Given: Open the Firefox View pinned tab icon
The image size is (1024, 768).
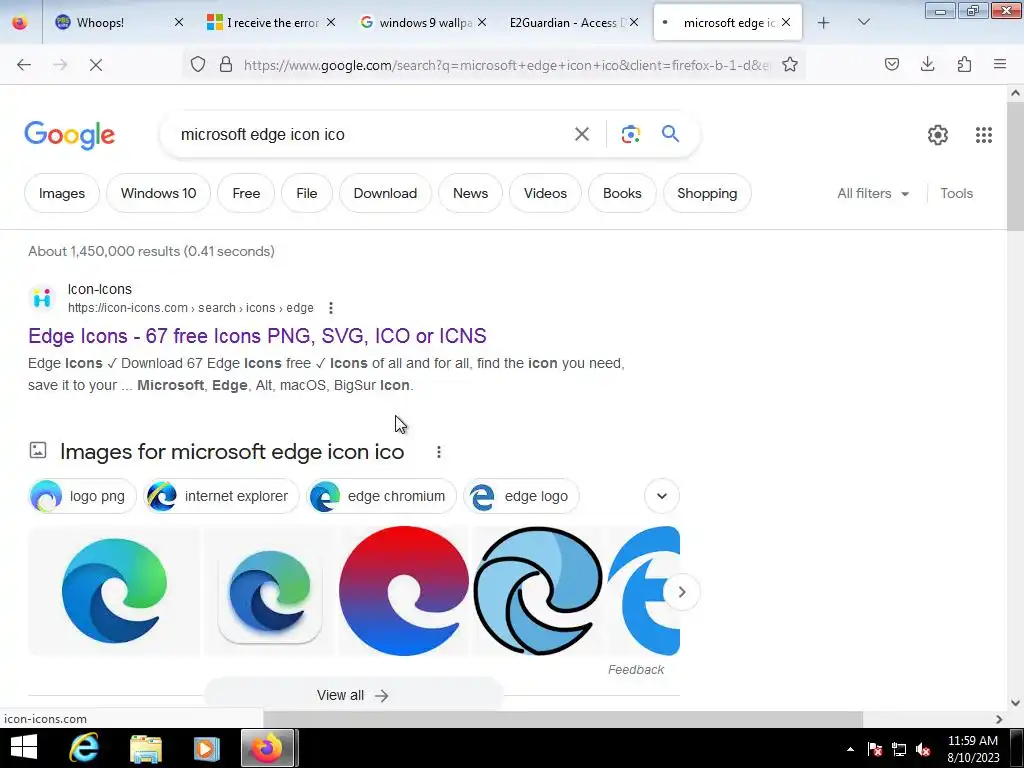Looking at the screenshot, I should click(20, 23).
